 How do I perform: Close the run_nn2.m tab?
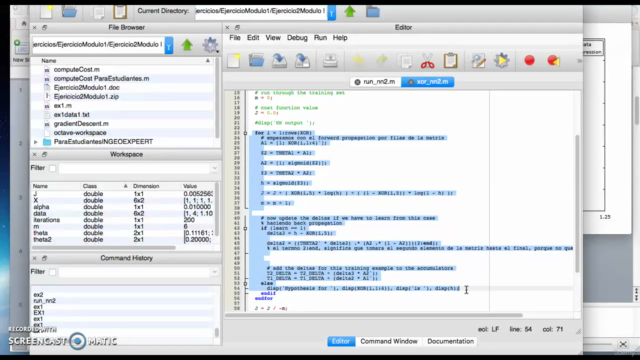[x=358, y=82]
